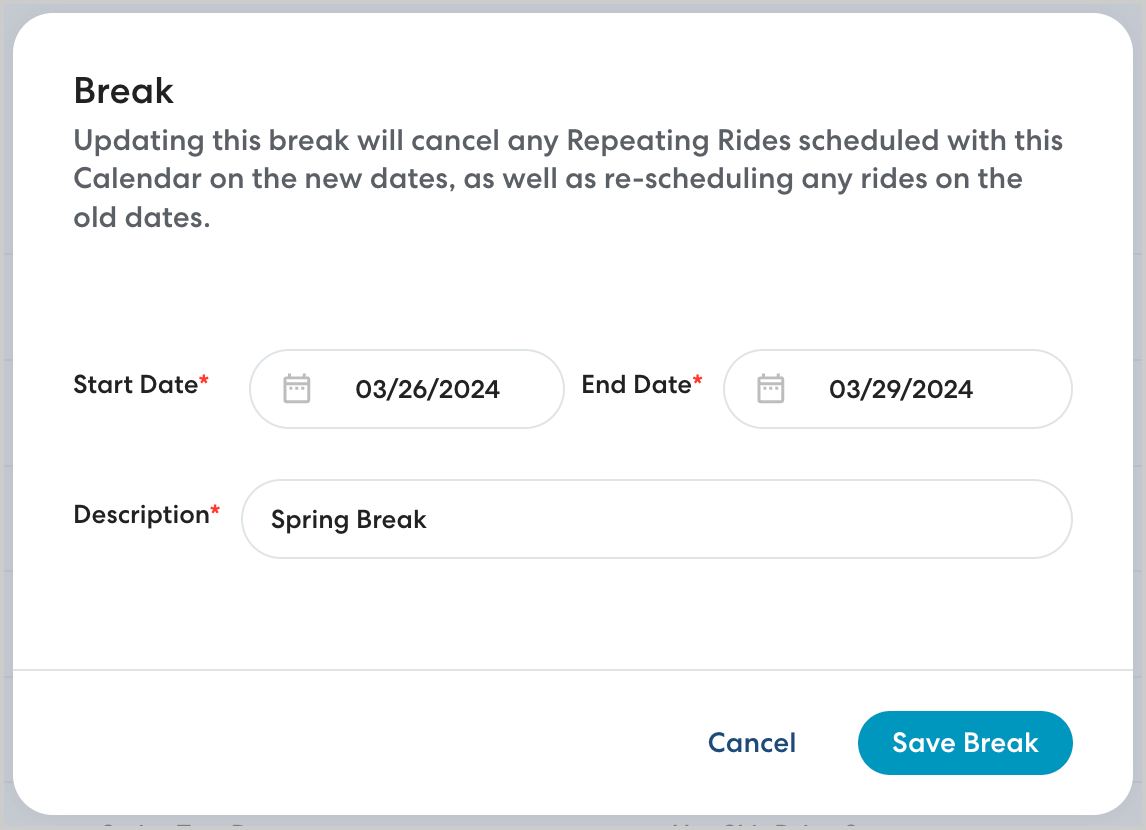
Task: Click the Cancel link
Action: tap(751, 743)
